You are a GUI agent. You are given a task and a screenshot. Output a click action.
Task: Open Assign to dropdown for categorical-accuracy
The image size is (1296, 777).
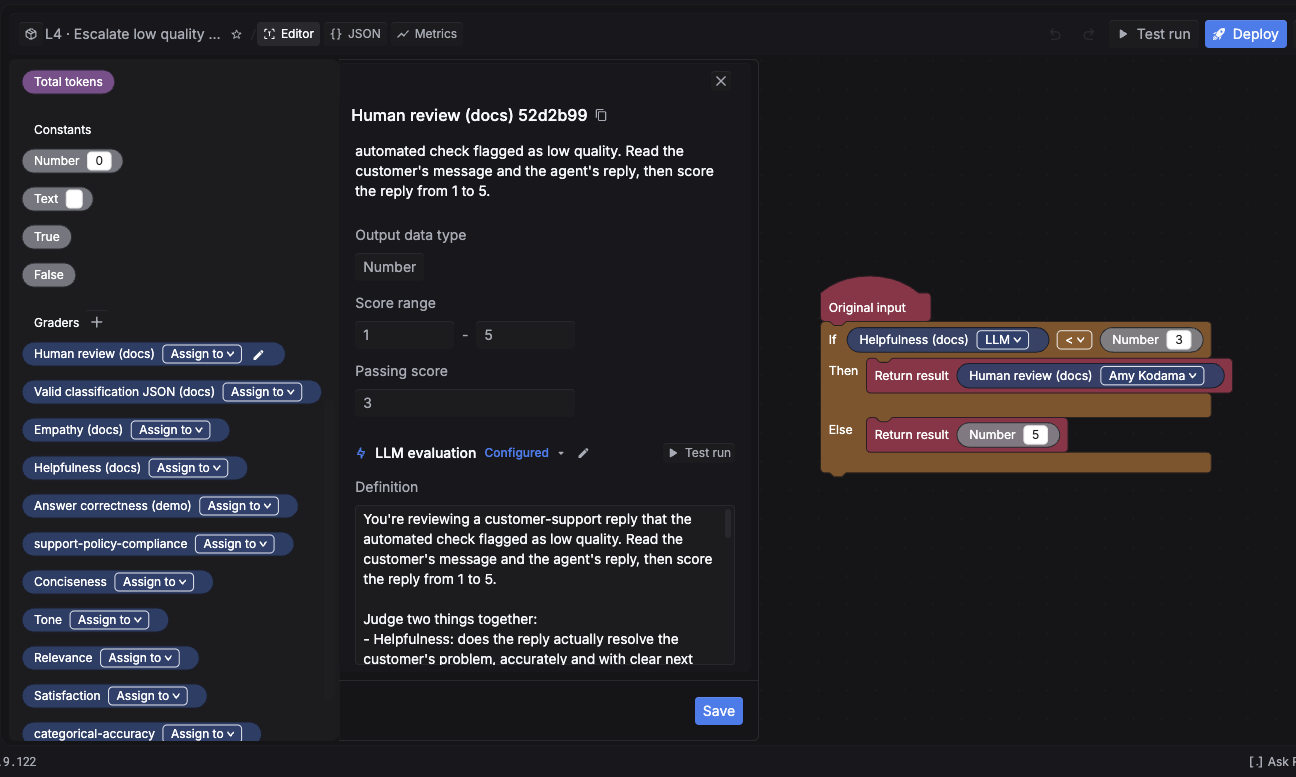(202, 734)
